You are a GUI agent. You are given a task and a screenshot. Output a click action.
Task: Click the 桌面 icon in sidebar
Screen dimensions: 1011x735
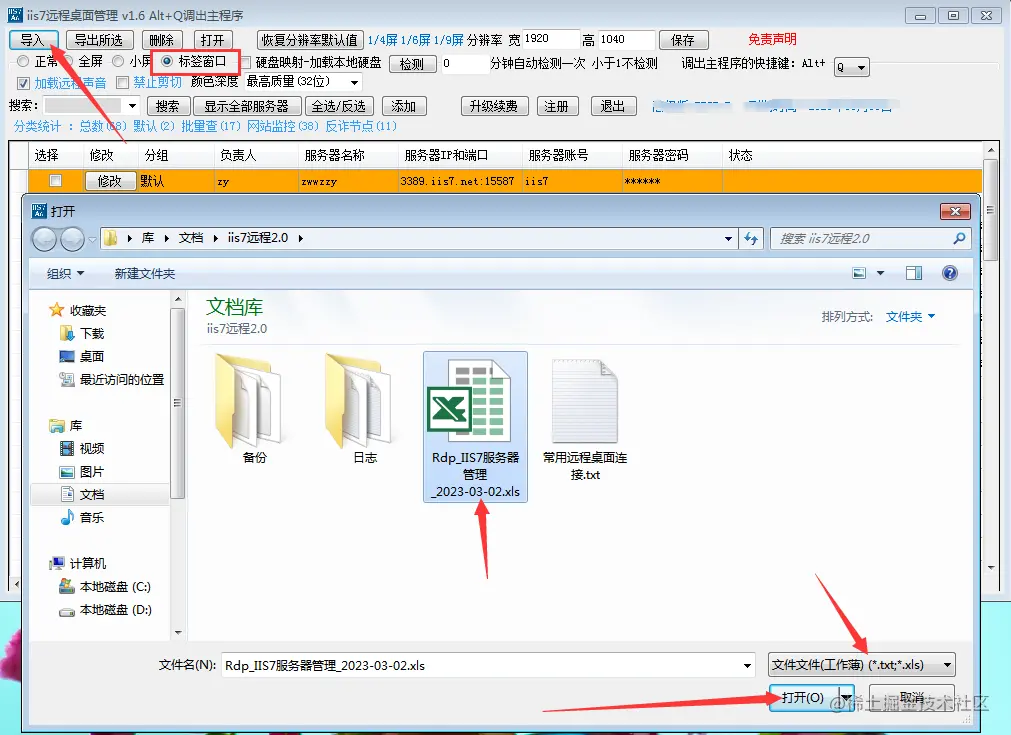click(66, 357)
